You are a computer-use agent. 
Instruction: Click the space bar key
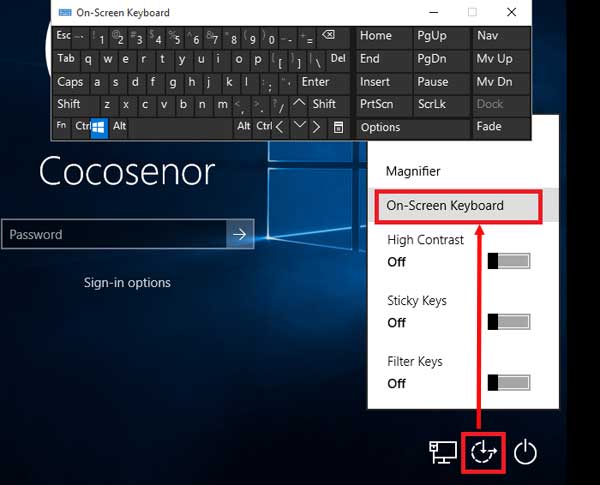(181, 127)
